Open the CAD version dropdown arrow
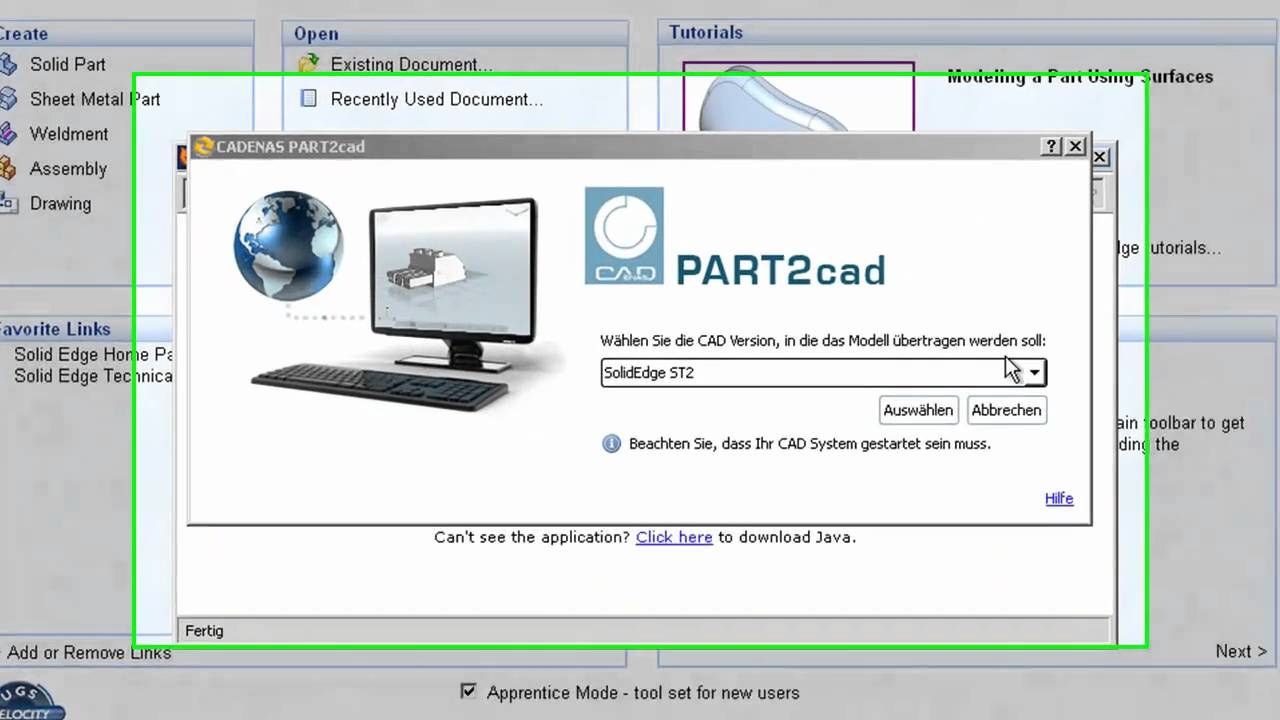The height and width of the screenshot is (720, 1280). [x=1035, y=373]
